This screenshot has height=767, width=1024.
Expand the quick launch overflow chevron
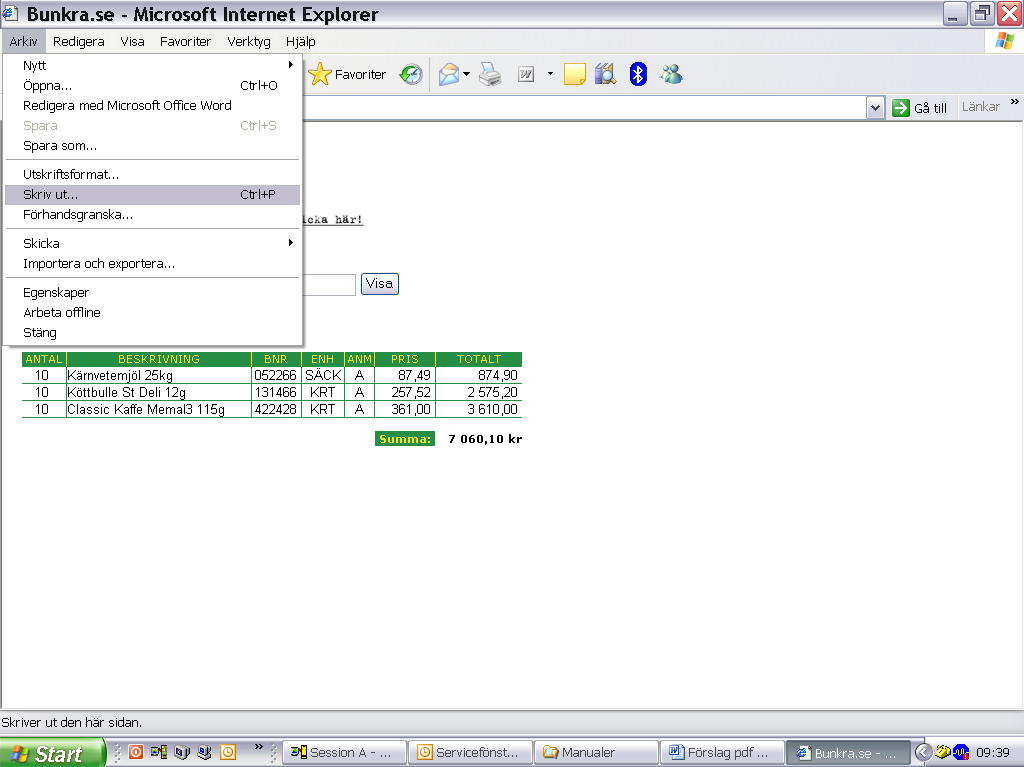tap(259, 747)
